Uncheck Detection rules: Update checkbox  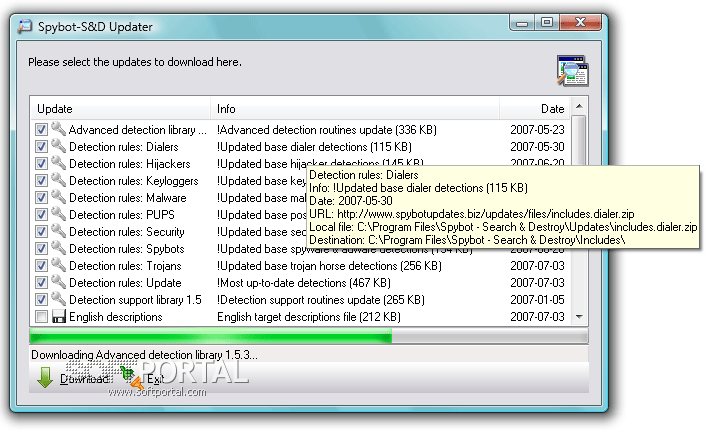point(41,283)
